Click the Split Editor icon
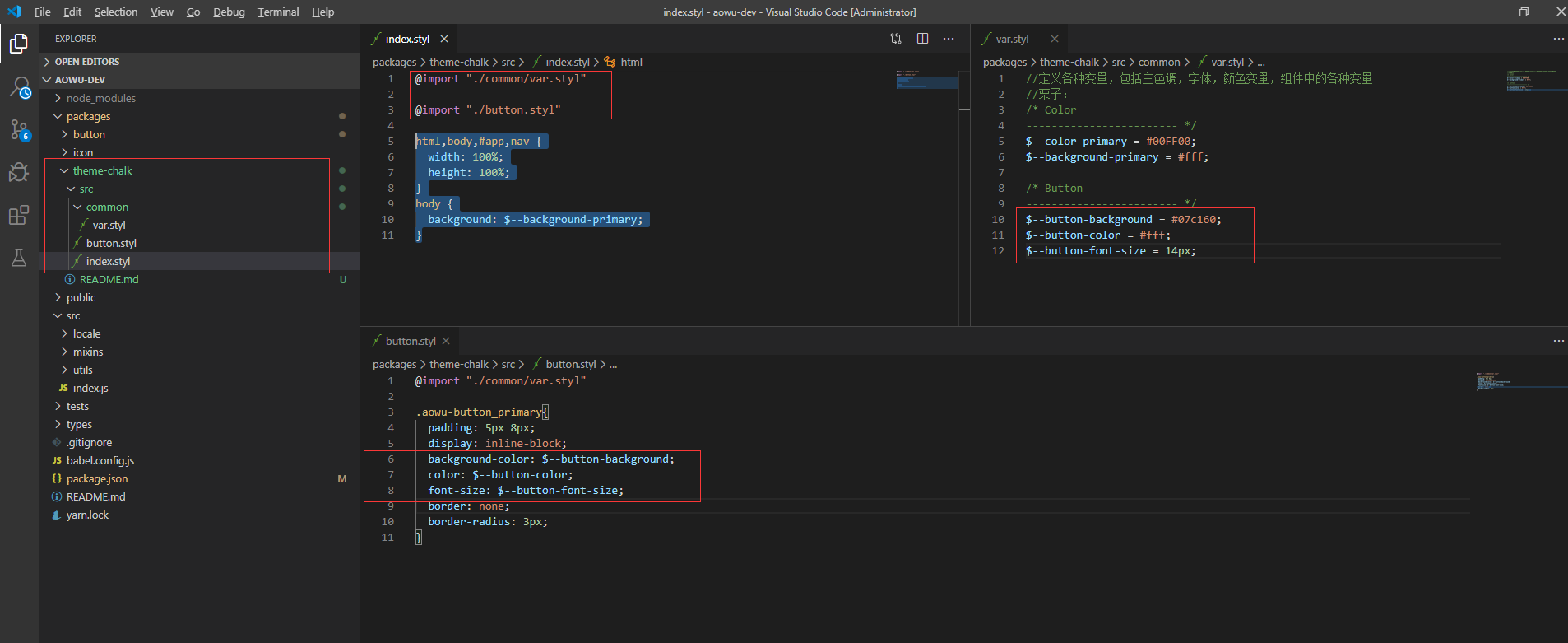The width and height of the screenshot is (1568, 643). coord(922,39)
